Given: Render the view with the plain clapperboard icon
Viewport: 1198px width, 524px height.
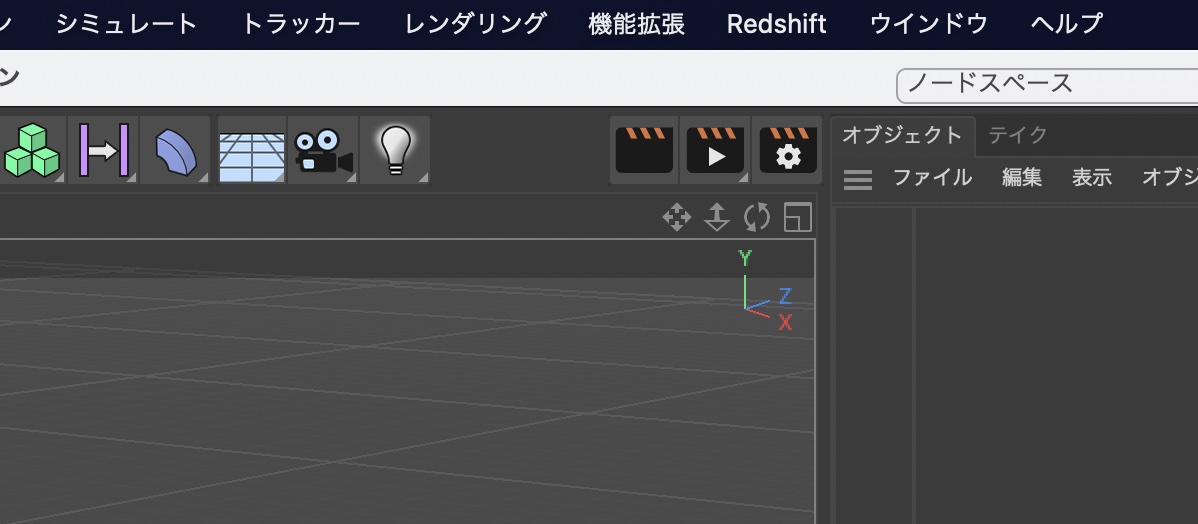Looking at the screenshot, I should [x=644, y=150].
